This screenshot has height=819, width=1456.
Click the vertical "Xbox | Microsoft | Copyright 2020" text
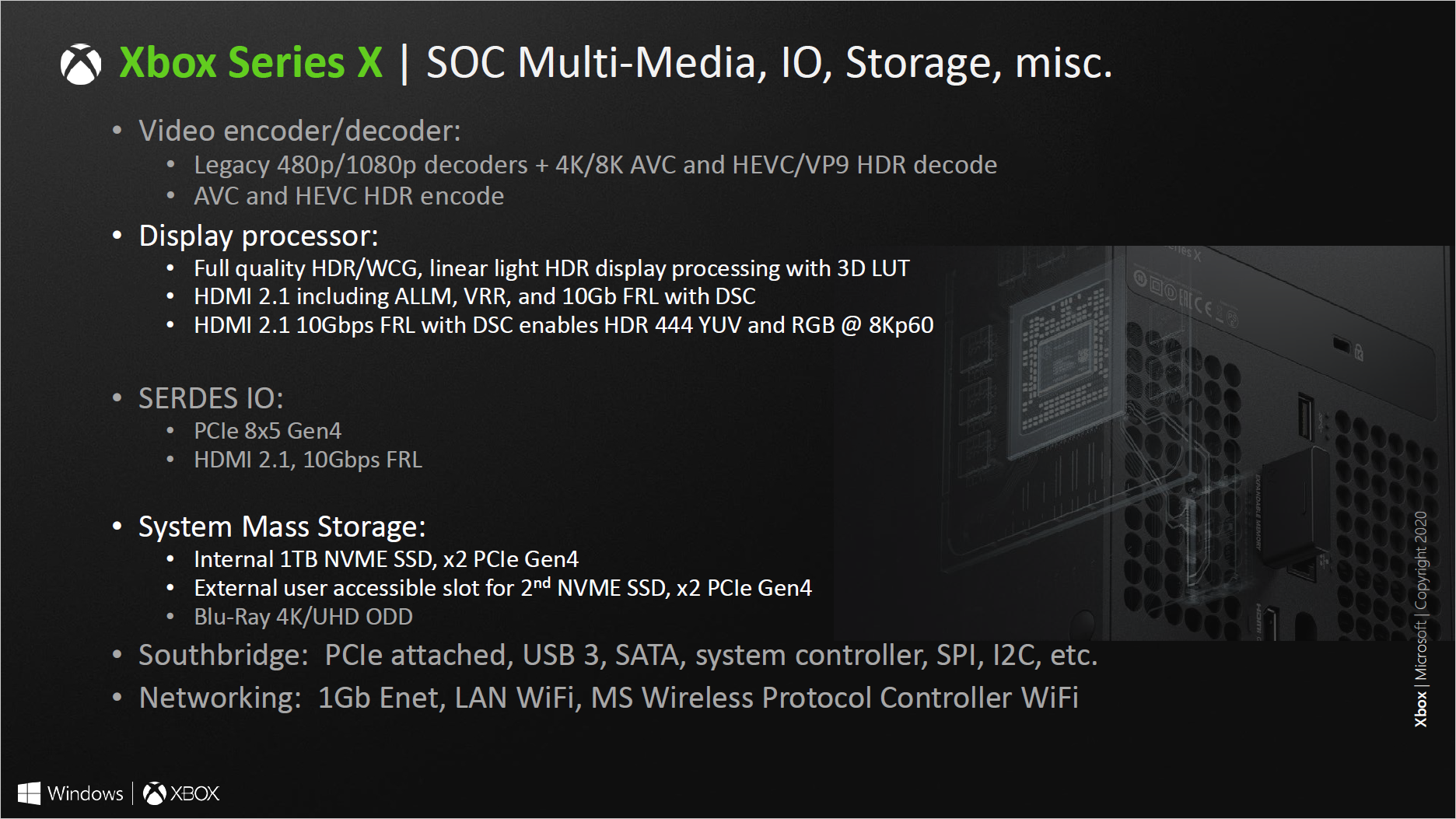[1420, 619]
